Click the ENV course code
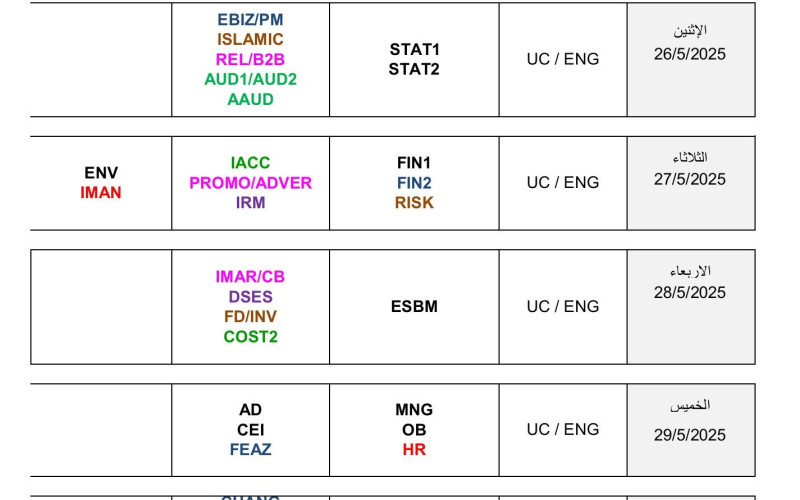Viewport: 800px width, 500px height. pyautogui.click(x=101, y=173)
